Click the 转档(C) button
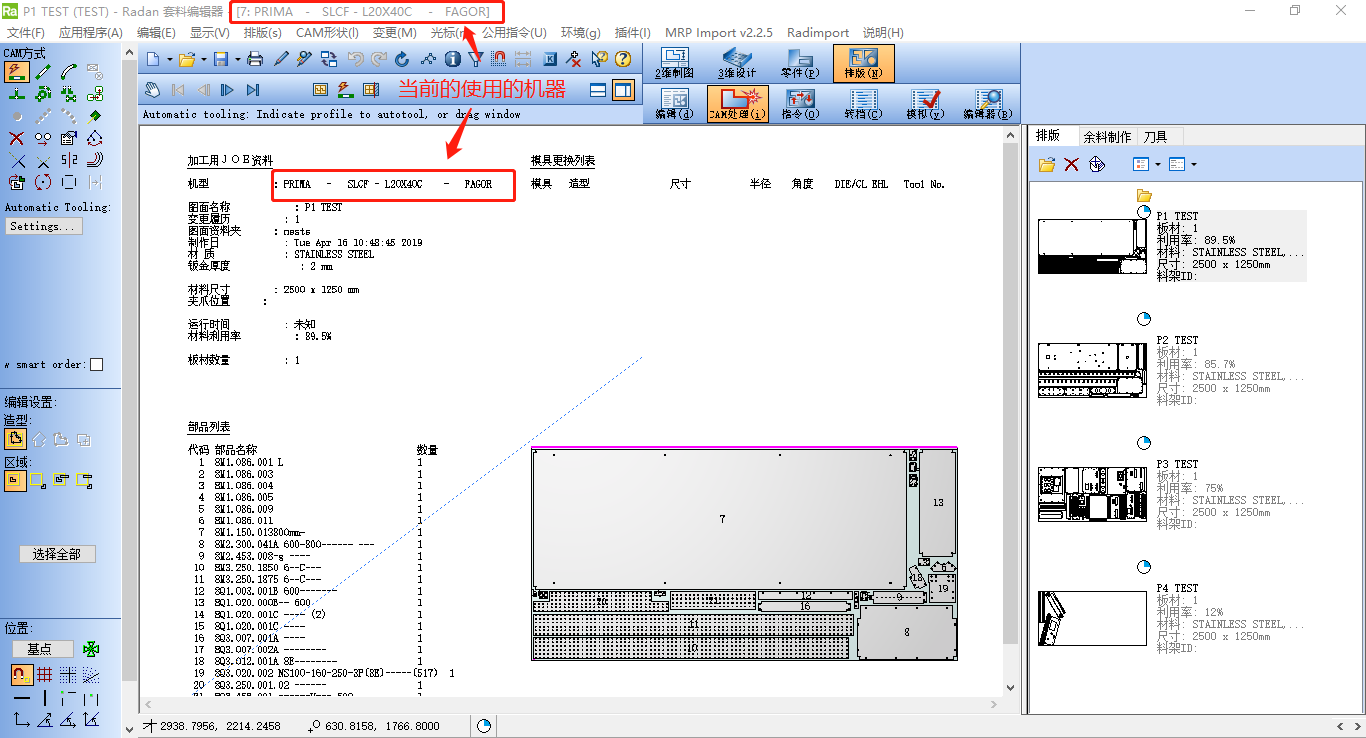The height and width of the screenshot is (738, 1366). 862,105
